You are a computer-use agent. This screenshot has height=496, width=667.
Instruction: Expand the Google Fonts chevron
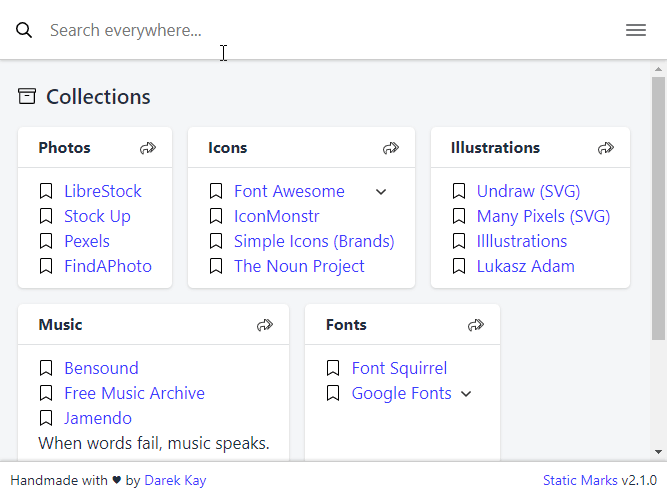coord(466,394)
